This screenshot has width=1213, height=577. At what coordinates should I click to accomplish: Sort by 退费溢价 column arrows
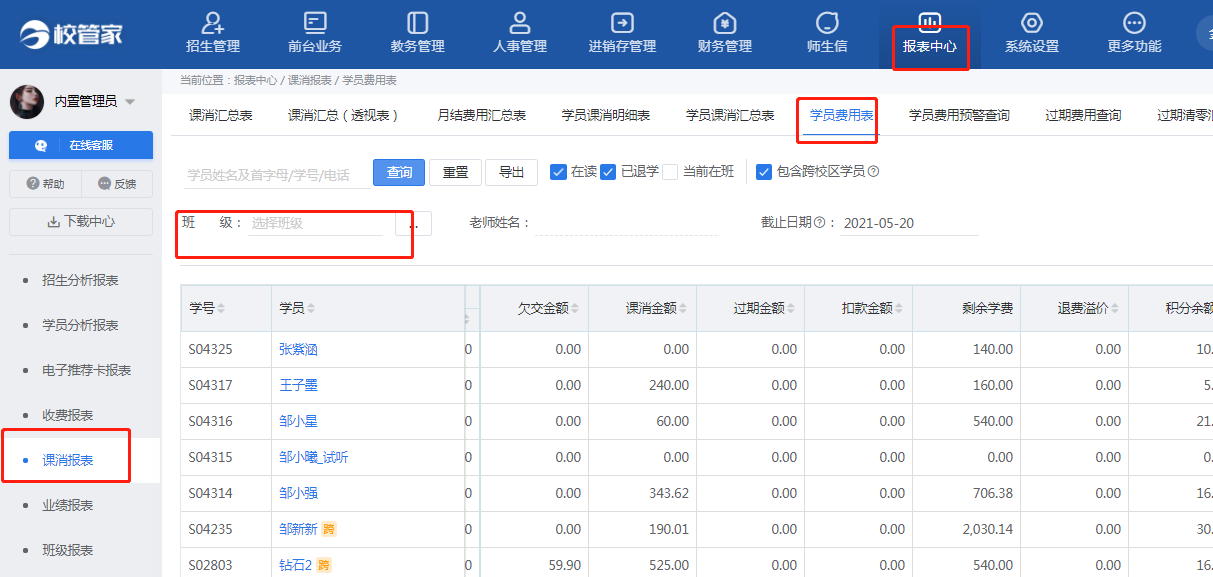click(1115, 308)
